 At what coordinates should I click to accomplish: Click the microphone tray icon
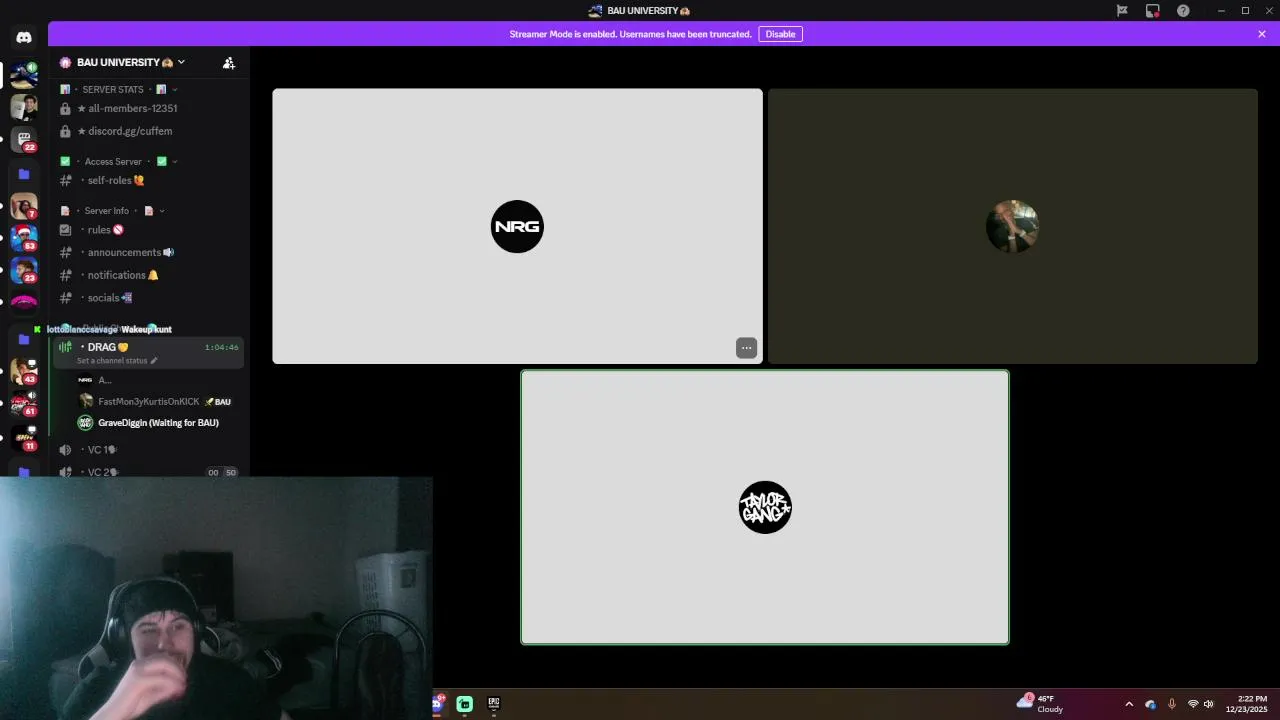[1172, 704]
